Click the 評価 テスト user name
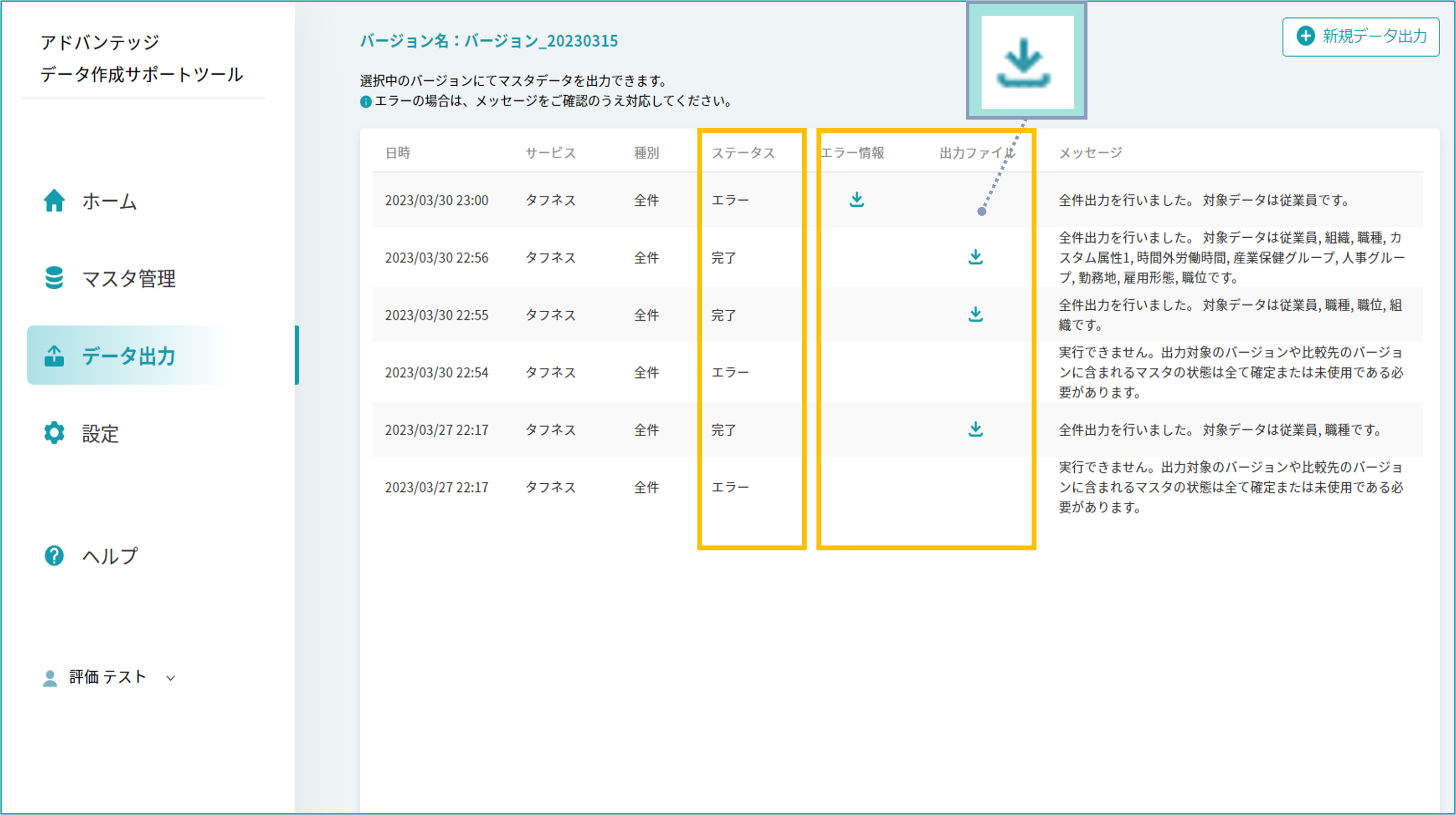This screenshot has width=1456, height=815. tap(108, 677)
